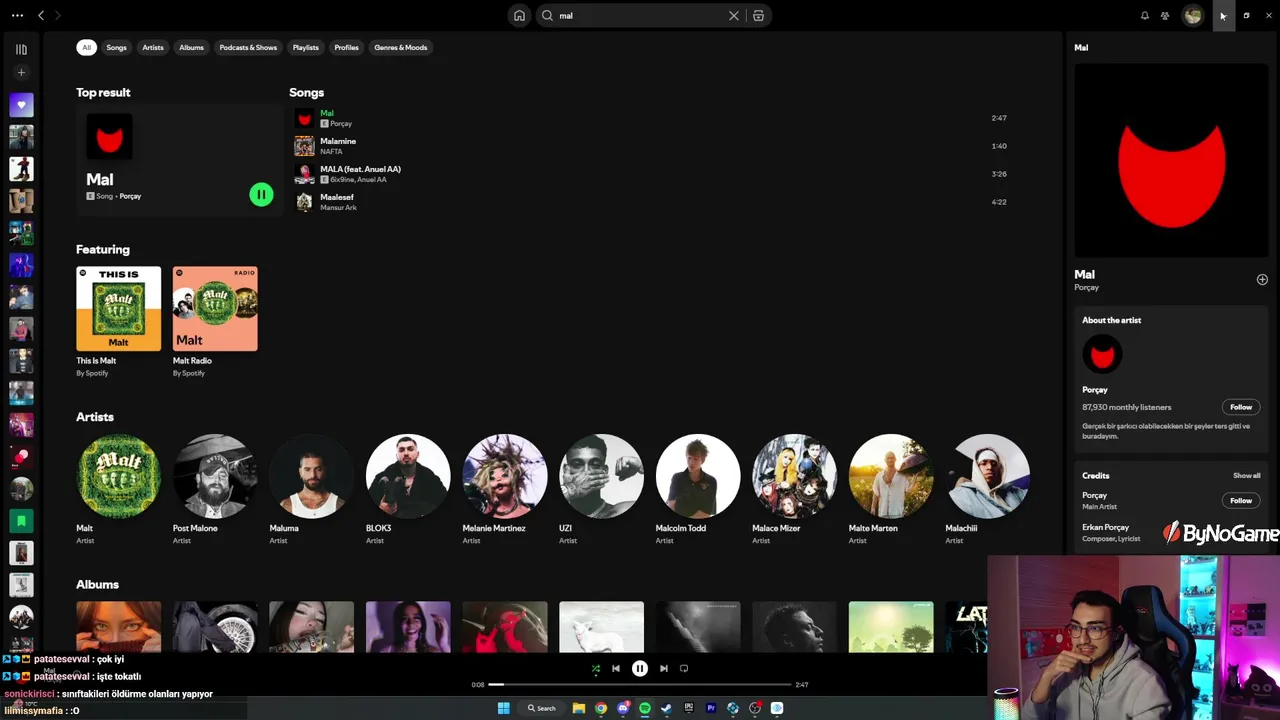Click the Mal song title in panel

(x=1084, y=274)
